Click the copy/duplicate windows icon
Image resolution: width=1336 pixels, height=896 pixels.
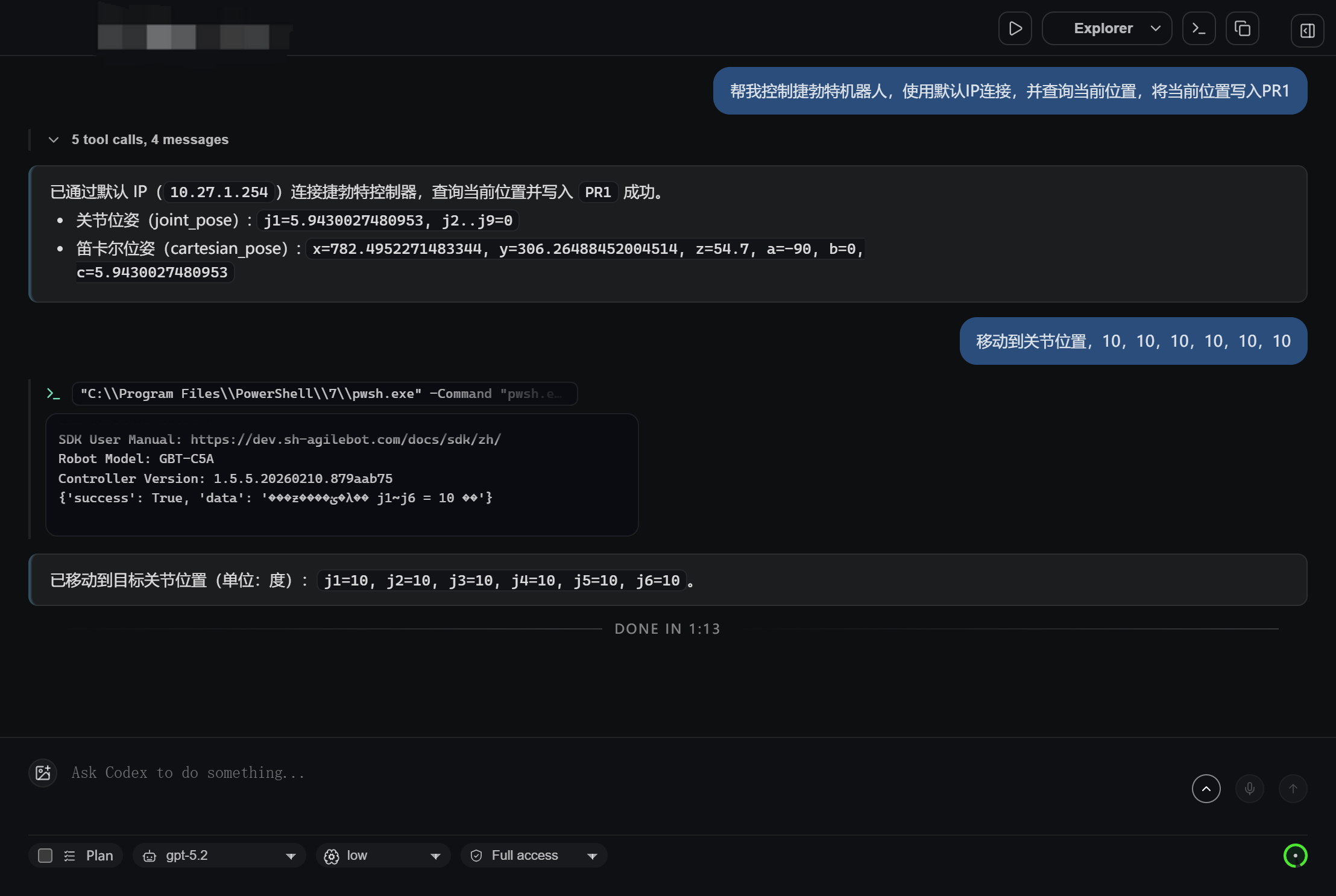[x=1242, y=28]
